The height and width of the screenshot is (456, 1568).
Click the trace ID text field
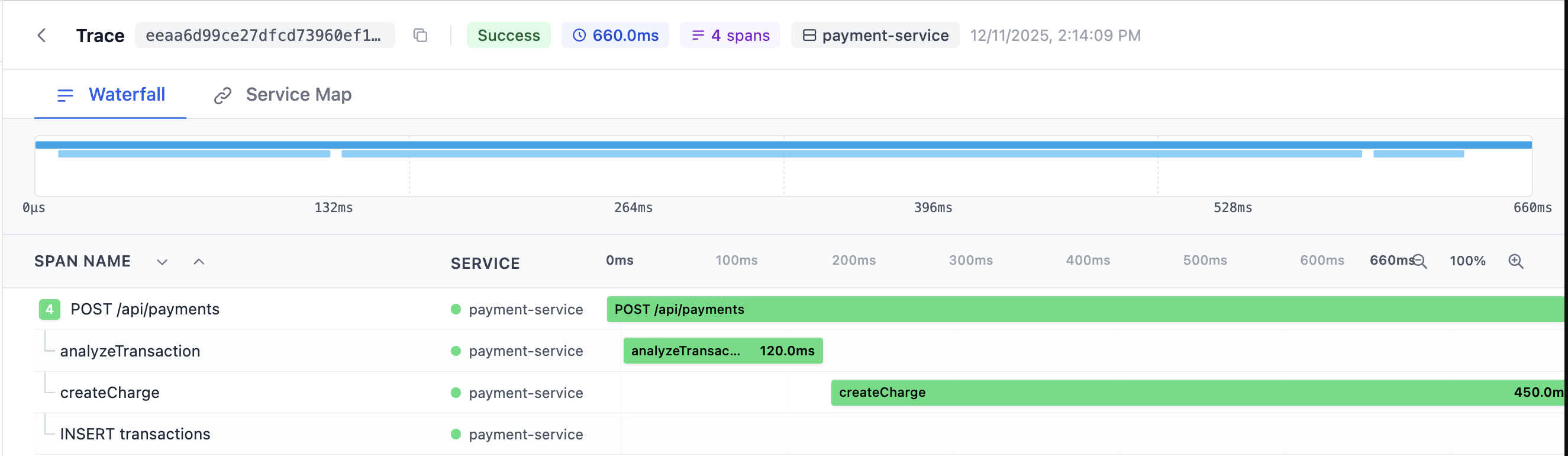click(264, 36)
